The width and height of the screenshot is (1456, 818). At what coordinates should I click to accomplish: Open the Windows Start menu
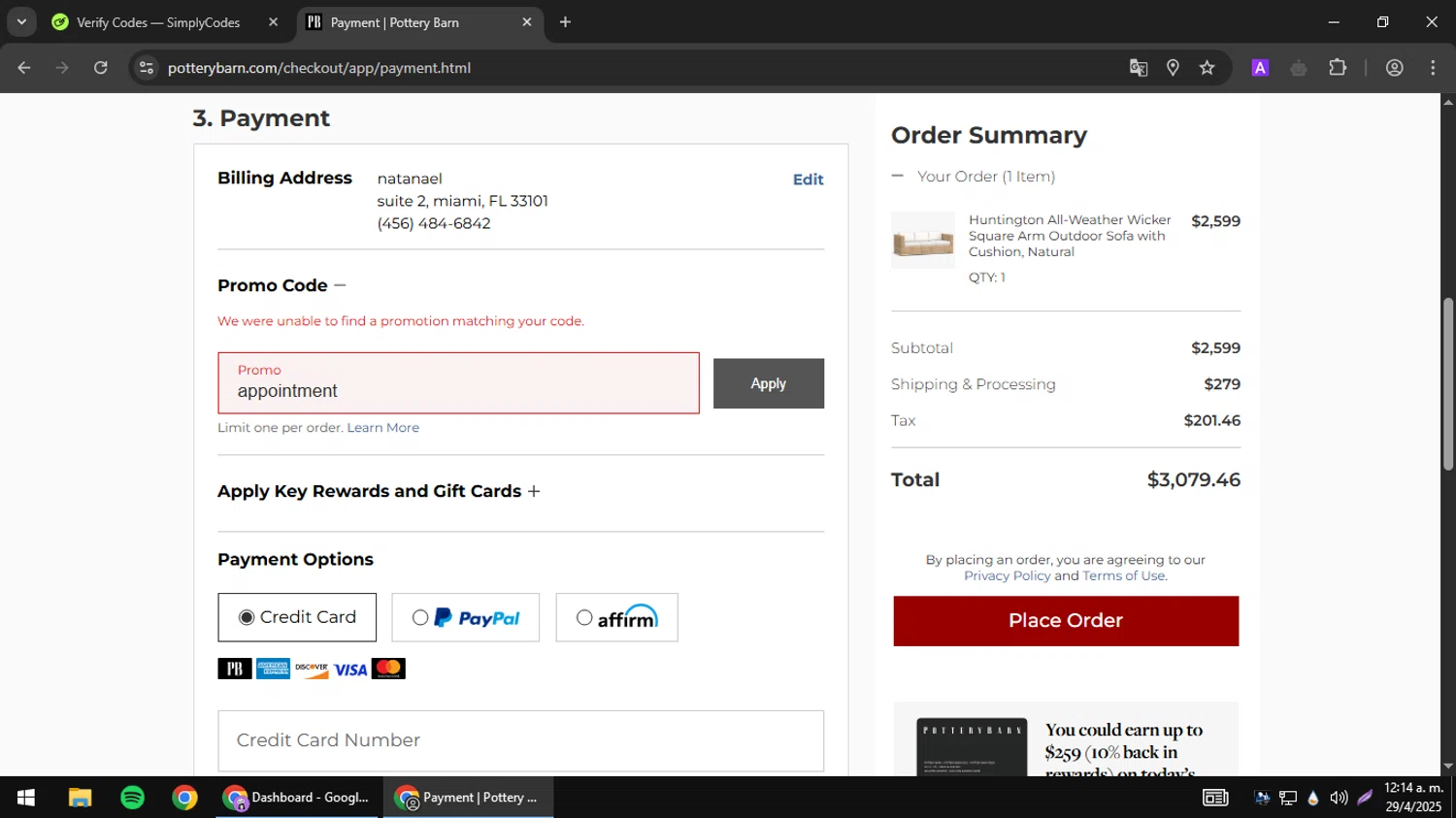[x=26, y=798]
